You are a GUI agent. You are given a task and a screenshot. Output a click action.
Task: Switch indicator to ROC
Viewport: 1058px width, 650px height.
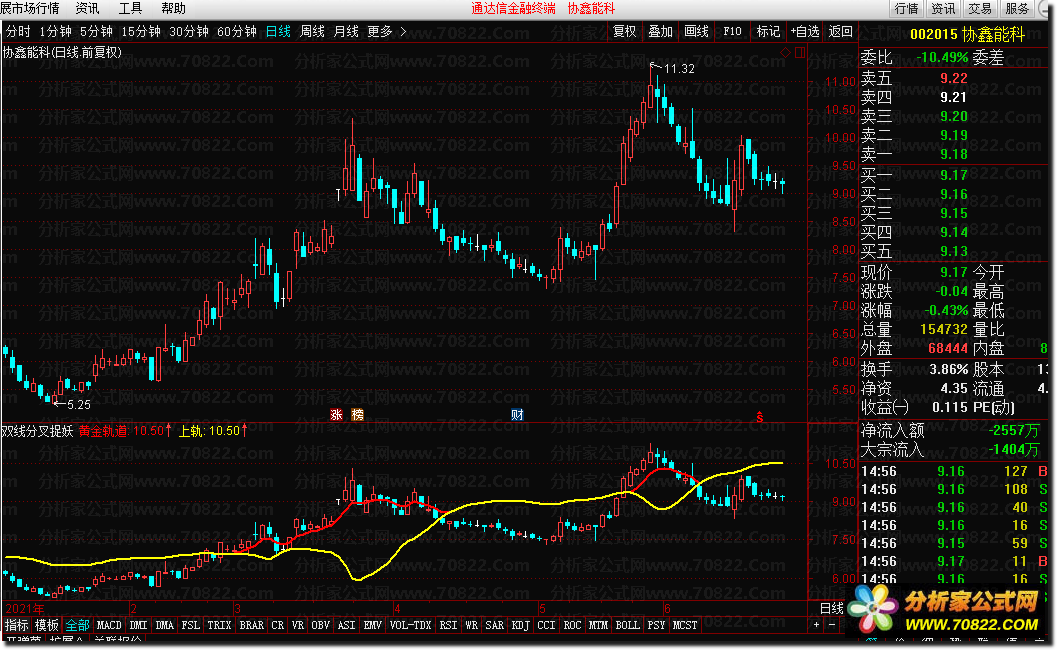pyautogui.click(x=572, y=625)
